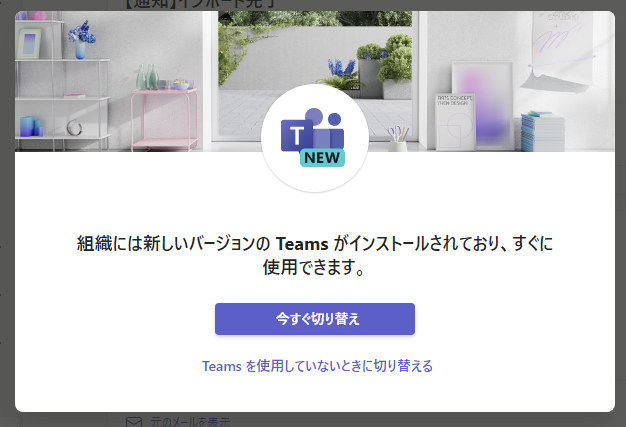Click the people silhouettes in the Teams logo
Viewport: 626px width, 427px height.
(x=325, y=128)
